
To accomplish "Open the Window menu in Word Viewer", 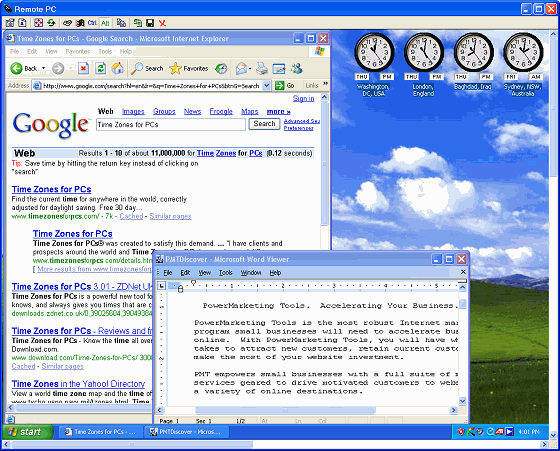I will (251, 273).
